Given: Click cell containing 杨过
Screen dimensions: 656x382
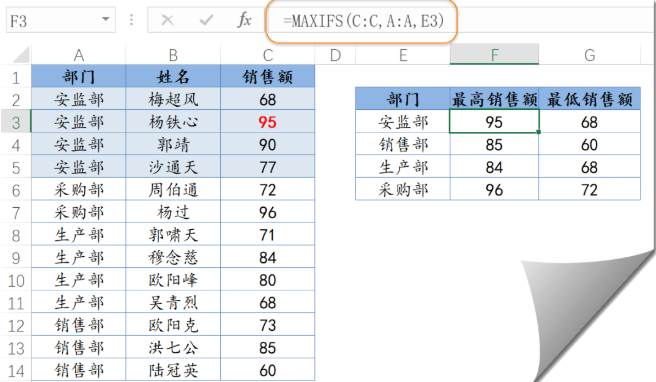Looking at the screenshot, I should [173, 212].
